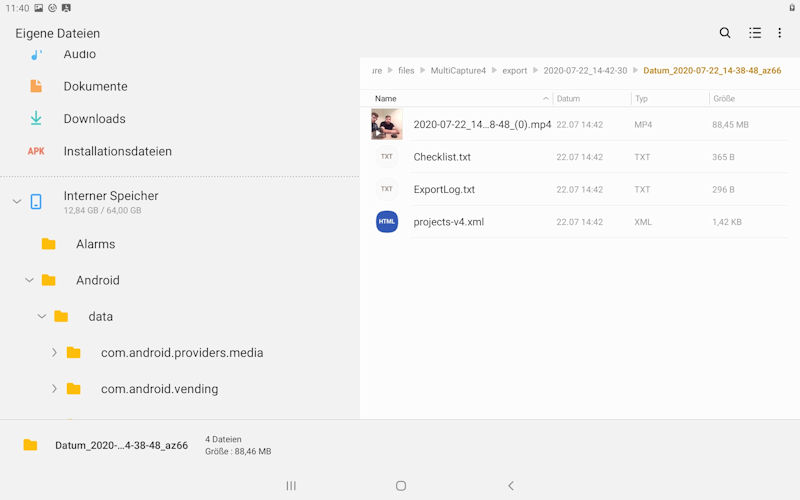This screenshot has width=800, height=500.
Task: Sort files by Name column header
Action: 386,99
